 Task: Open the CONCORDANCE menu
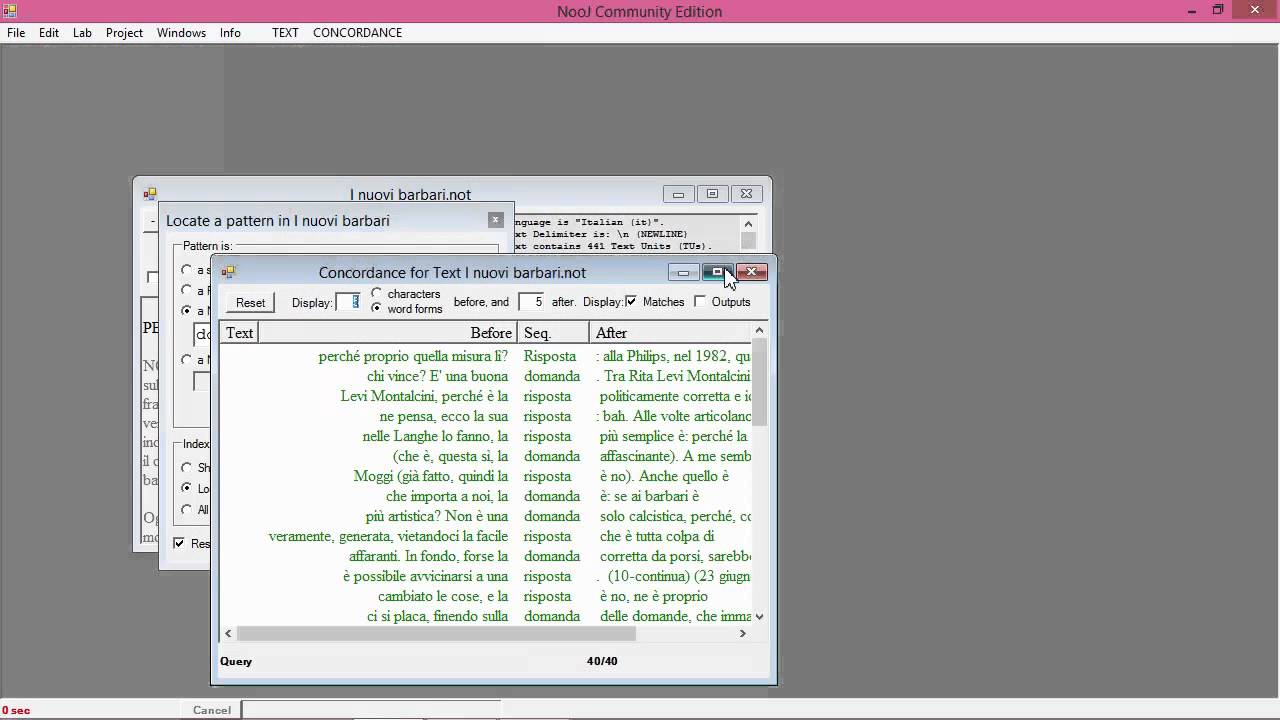point(357,32)
